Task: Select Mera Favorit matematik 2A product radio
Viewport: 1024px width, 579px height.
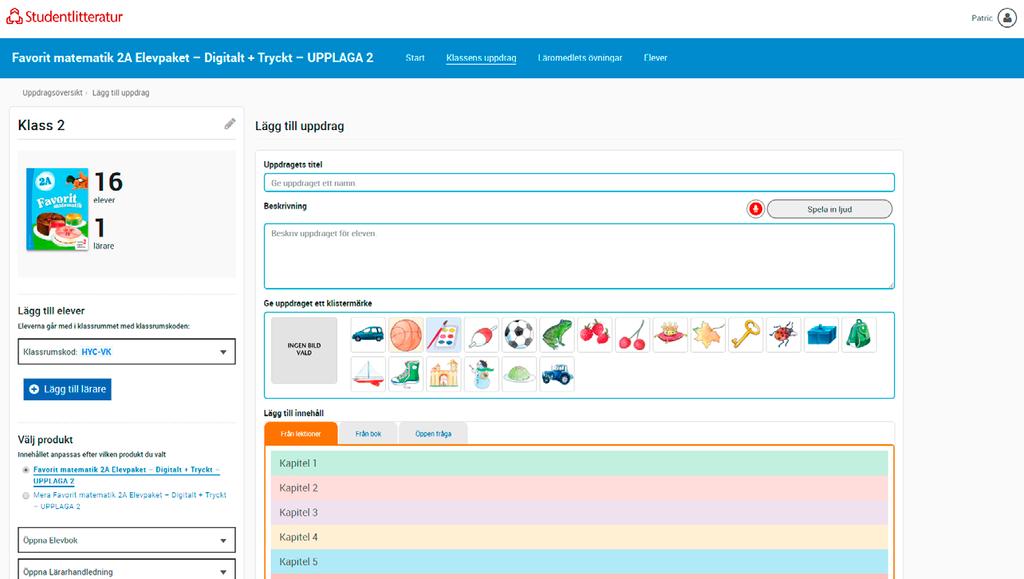Action: pyautogui.click(x=26, y=495)
